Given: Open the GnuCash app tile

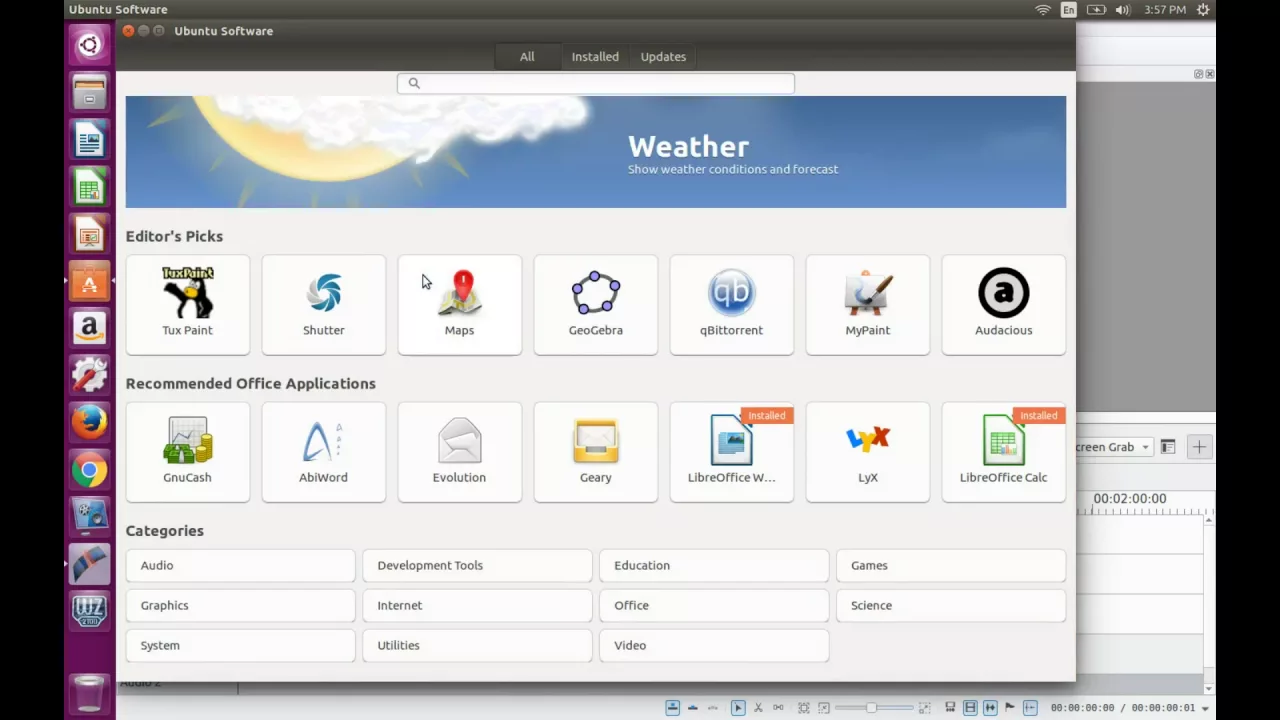Looking at the screenshot, I should click(x=187, y=452).
